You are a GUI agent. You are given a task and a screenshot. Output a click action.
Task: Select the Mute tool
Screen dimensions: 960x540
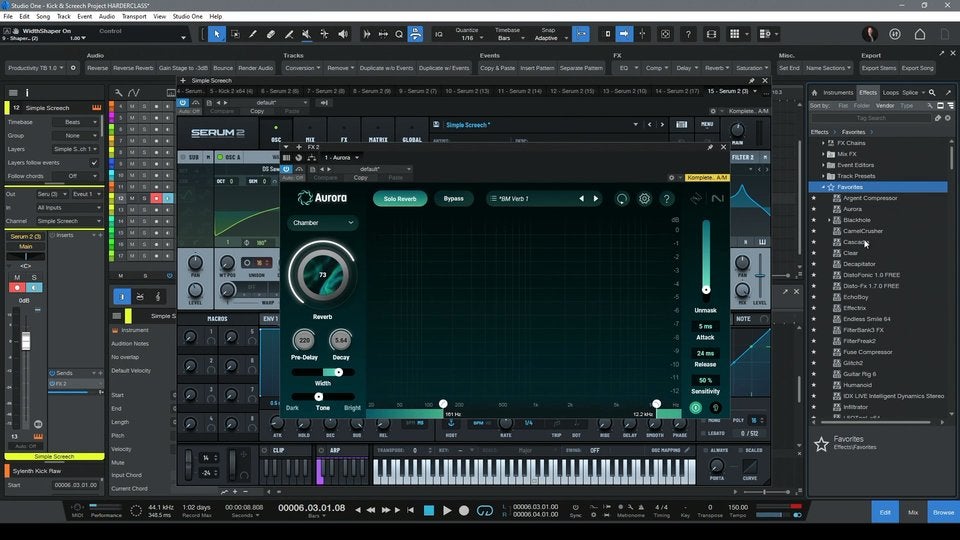(x=307, y=34)
